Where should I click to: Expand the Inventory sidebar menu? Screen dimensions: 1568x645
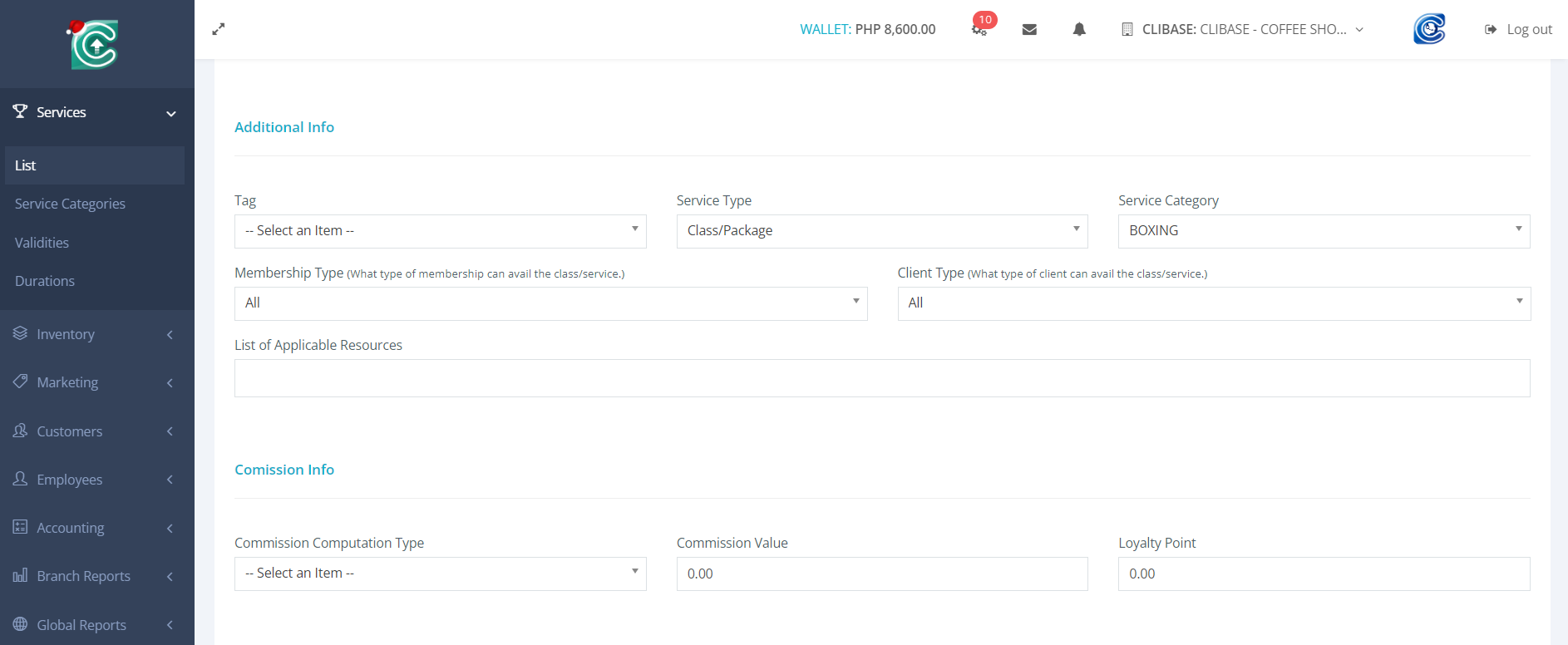(96, 334)
